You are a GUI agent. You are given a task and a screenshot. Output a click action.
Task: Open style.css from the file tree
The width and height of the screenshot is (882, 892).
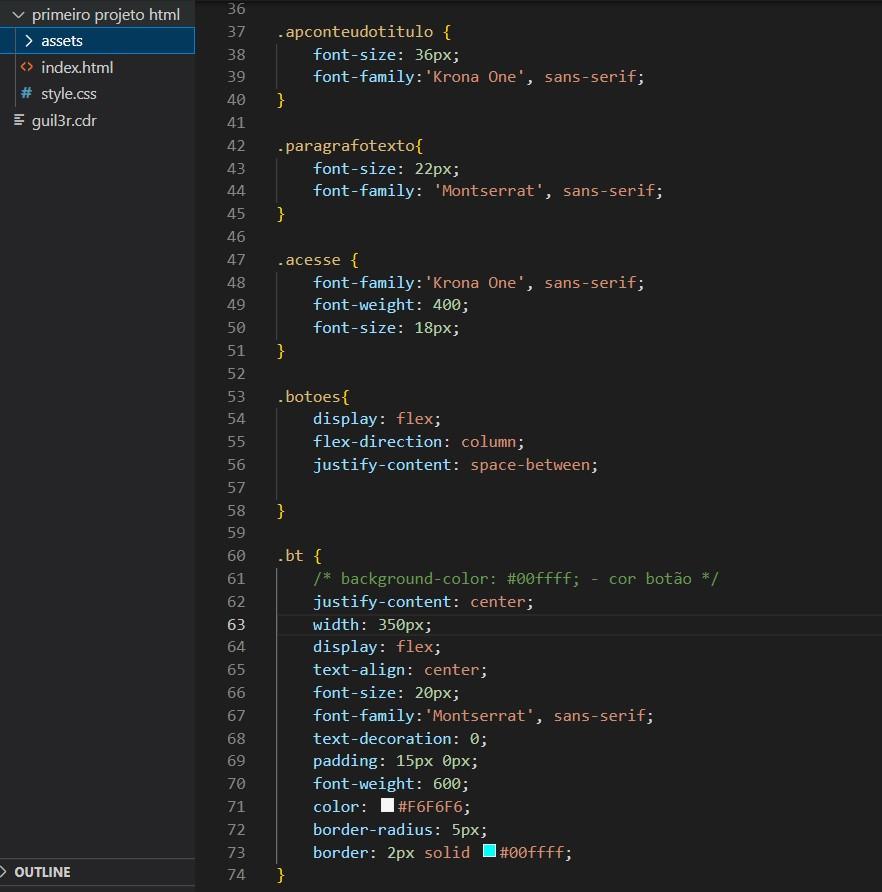[x=68, y=93]
